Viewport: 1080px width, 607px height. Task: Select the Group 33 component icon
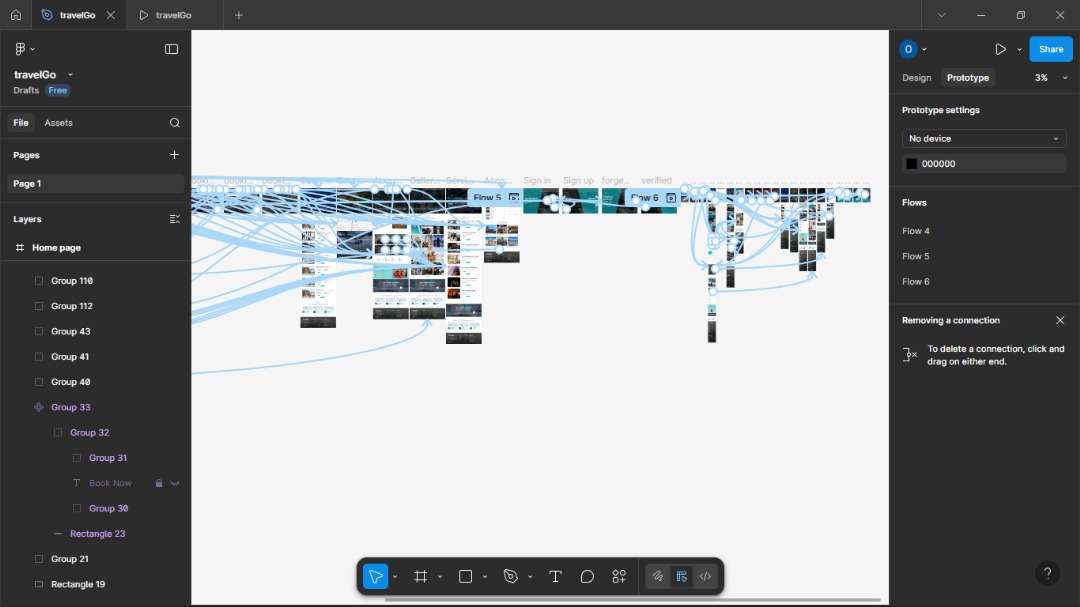tap(39, 407)
